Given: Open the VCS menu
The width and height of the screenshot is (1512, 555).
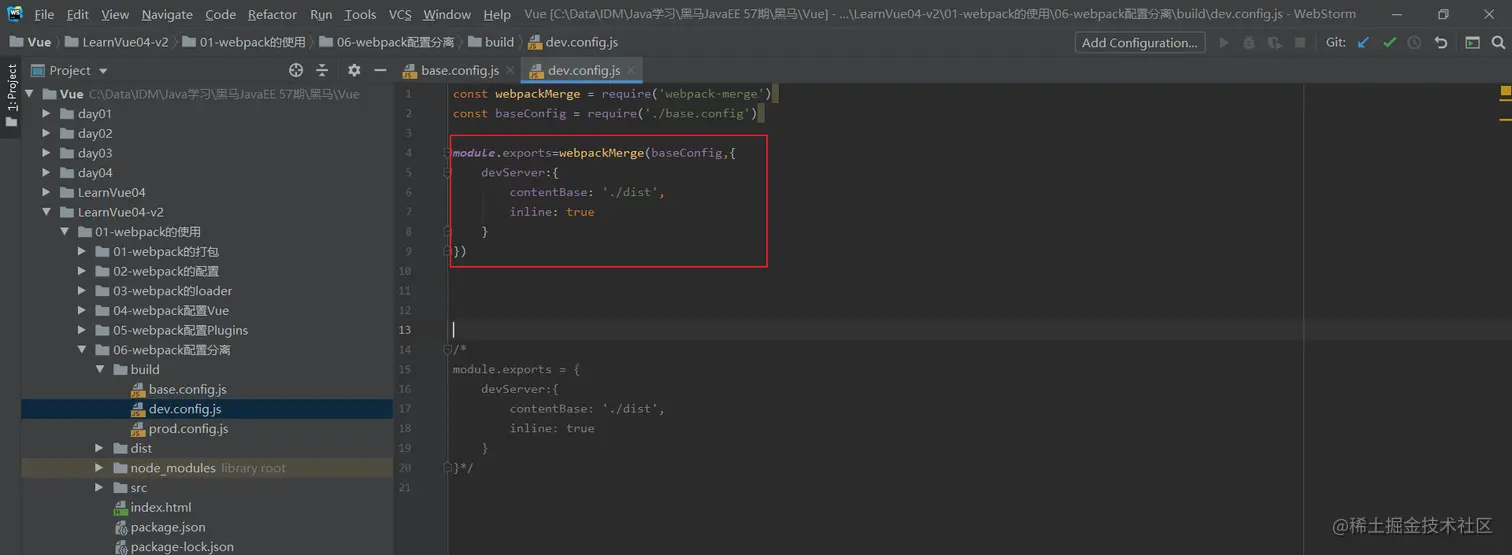Looking at the screenshot, I should [400, 14].
